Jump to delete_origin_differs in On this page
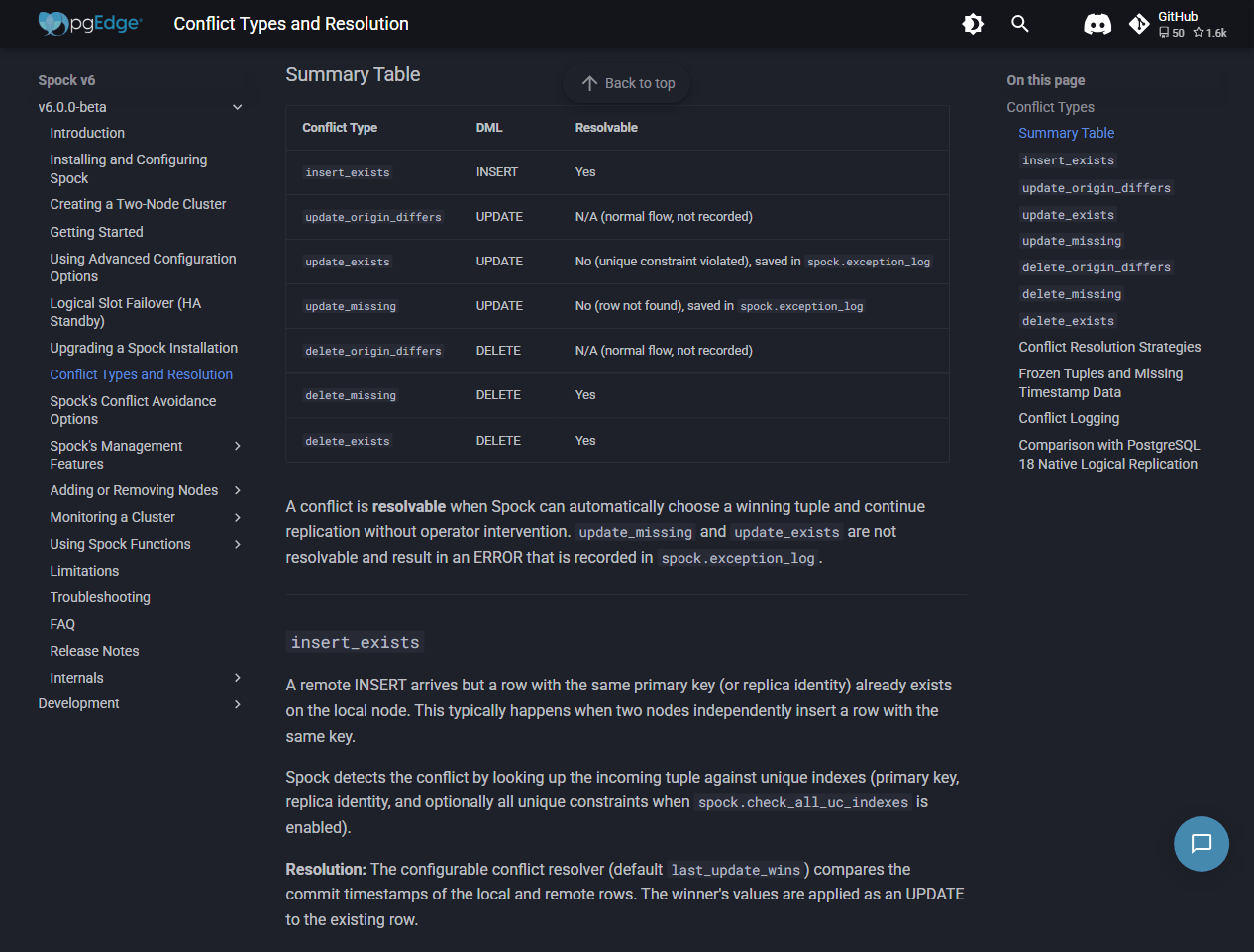The image size is (1254, 952). click(1096, 267)
